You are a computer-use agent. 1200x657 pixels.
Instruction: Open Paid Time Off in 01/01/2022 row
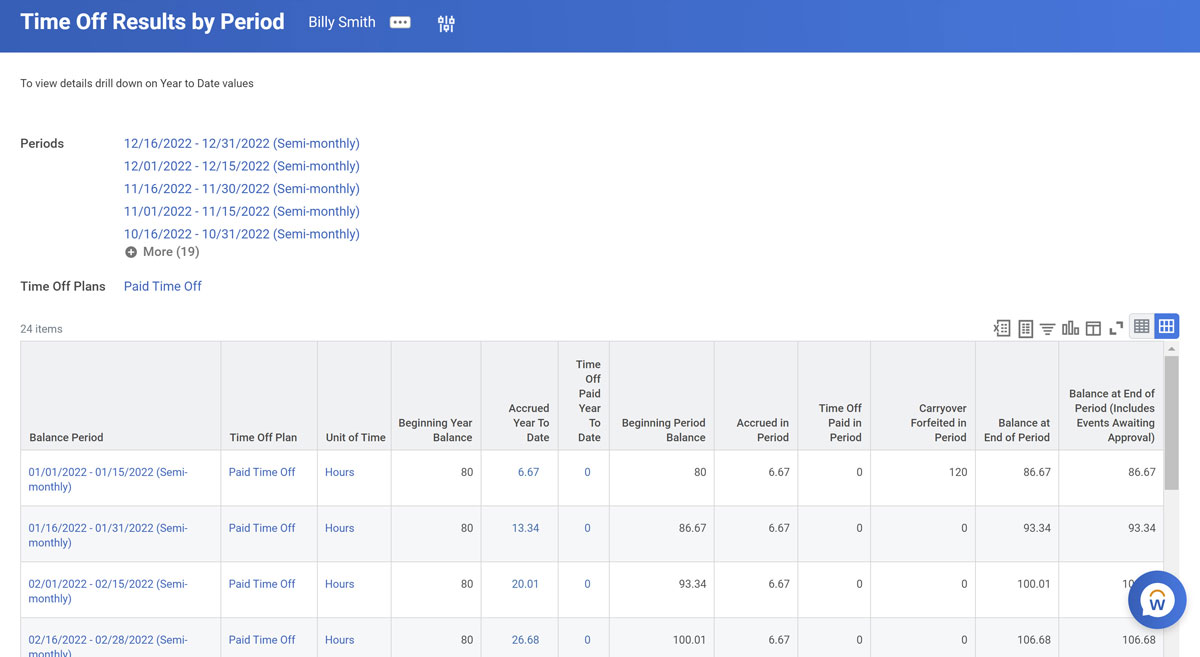[x=262, y=472]
